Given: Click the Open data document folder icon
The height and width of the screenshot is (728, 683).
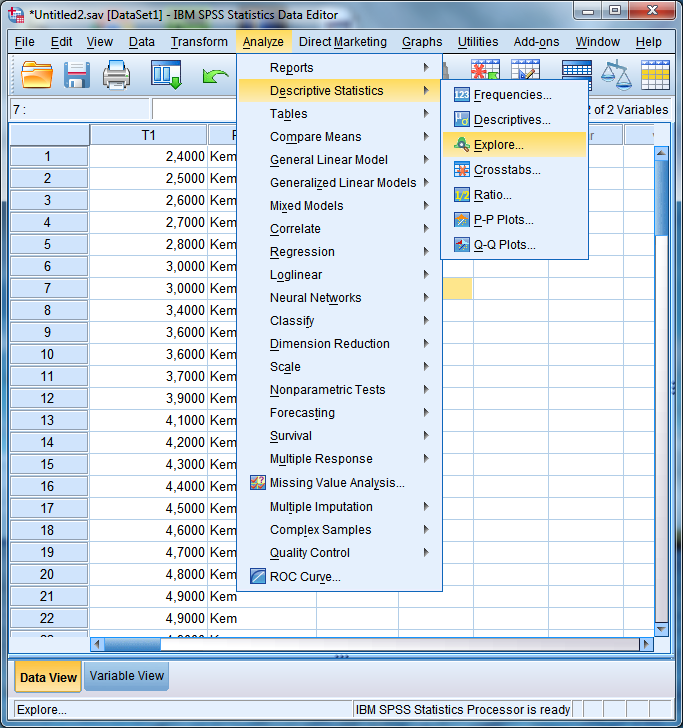Looking at the screenshot, I should click(x=37, y=75).
